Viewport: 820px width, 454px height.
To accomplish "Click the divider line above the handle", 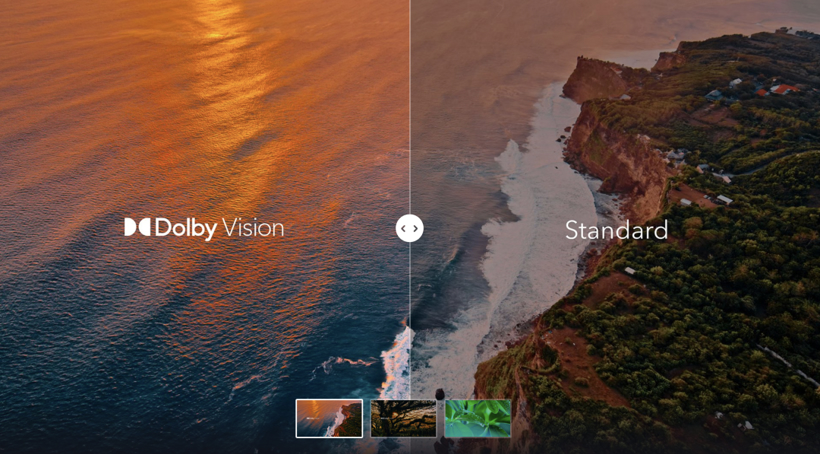I will (409, 107).
